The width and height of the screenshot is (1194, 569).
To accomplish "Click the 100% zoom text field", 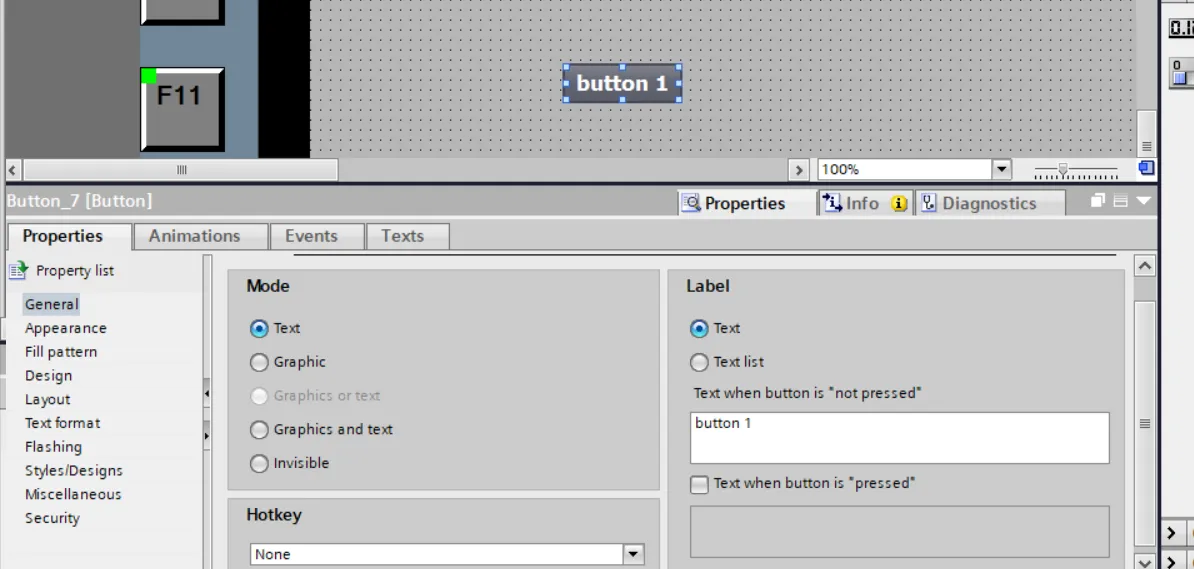I will click(905, 169).
